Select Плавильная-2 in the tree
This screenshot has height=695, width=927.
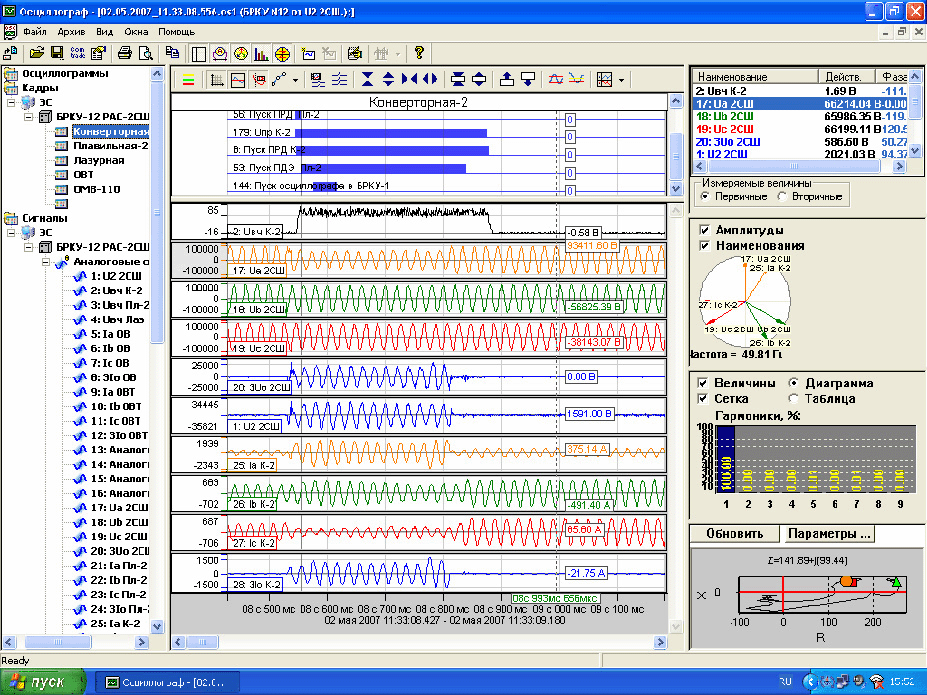[x=111, y=146]
